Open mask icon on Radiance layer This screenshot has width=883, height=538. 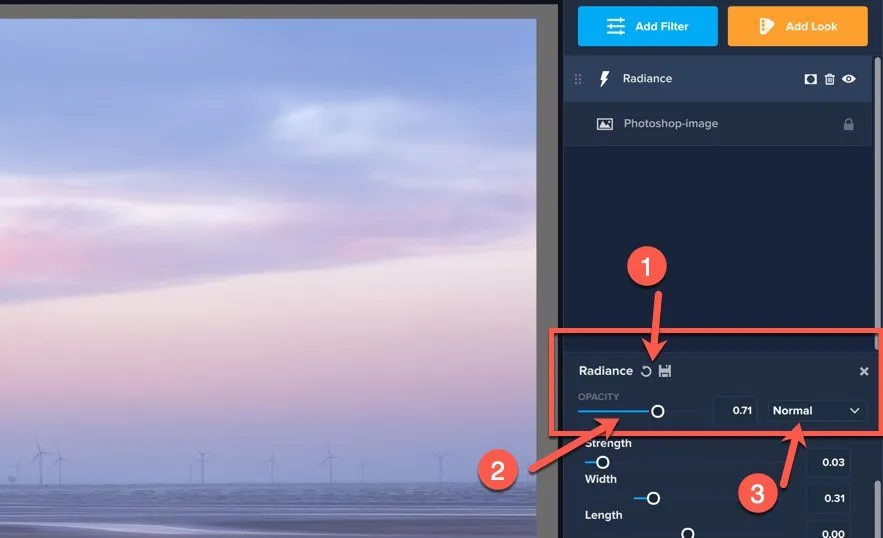[x=810, y=79]
